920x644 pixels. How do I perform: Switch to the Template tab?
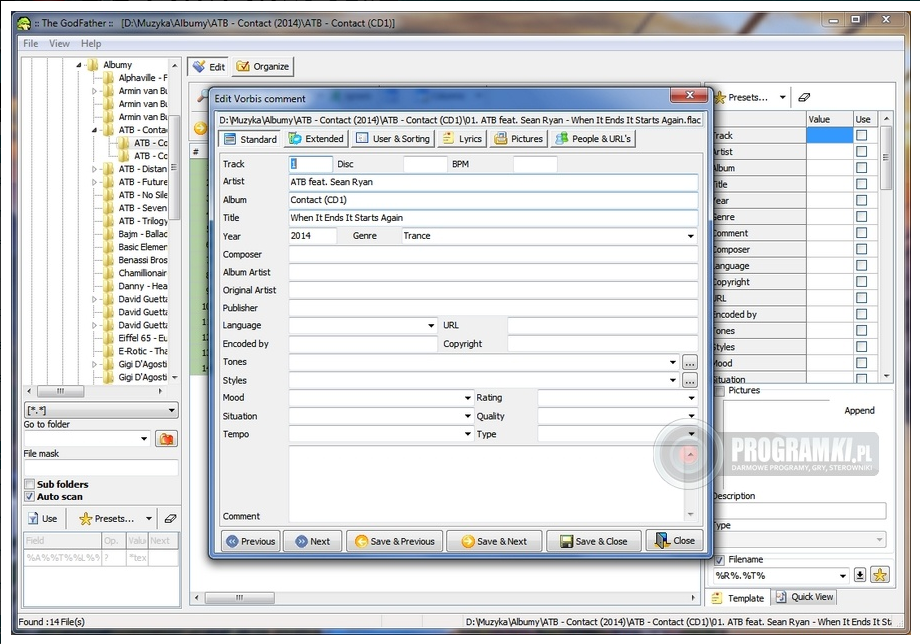pos(739,598)
